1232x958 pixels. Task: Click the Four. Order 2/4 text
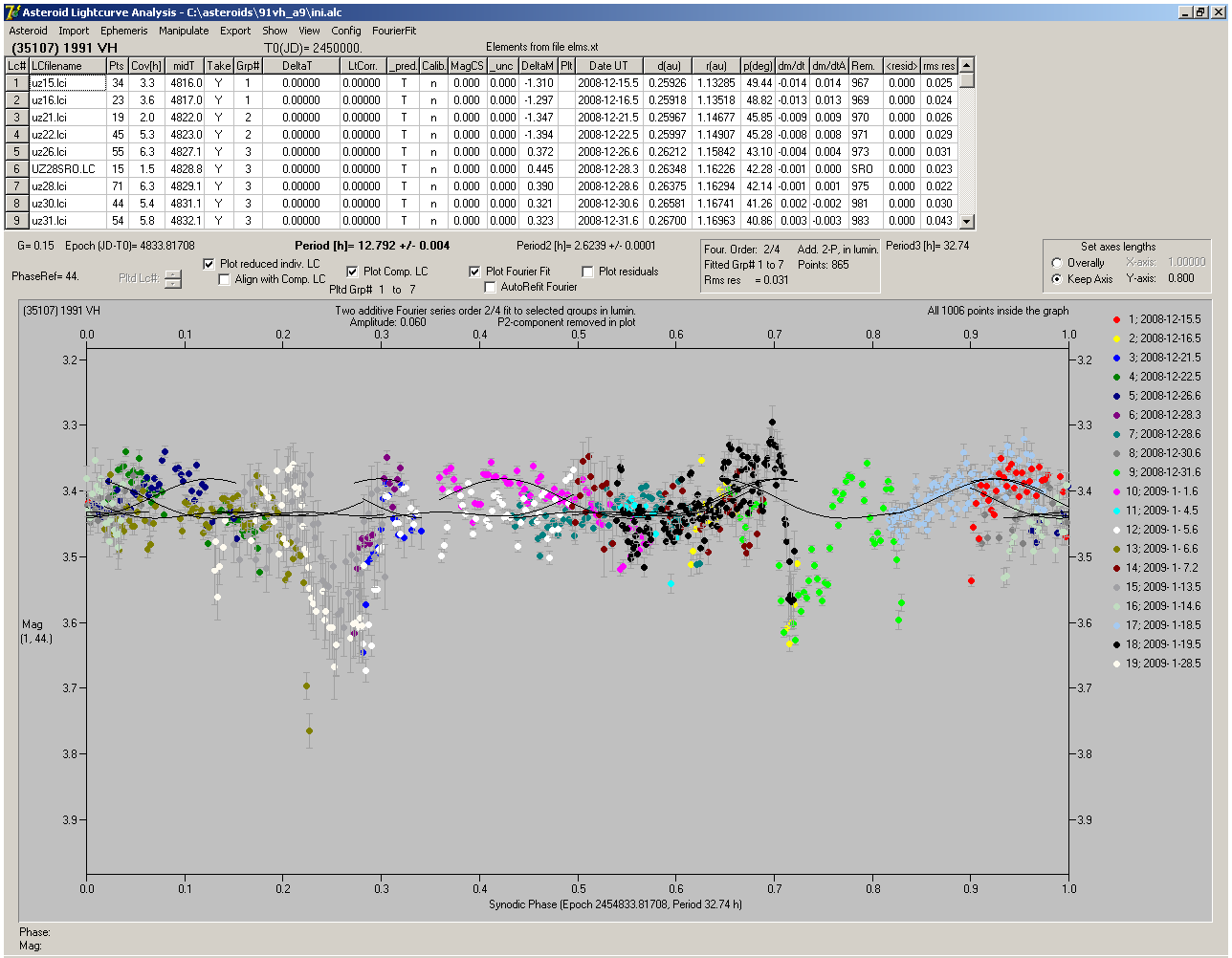(x=742, y=250)
